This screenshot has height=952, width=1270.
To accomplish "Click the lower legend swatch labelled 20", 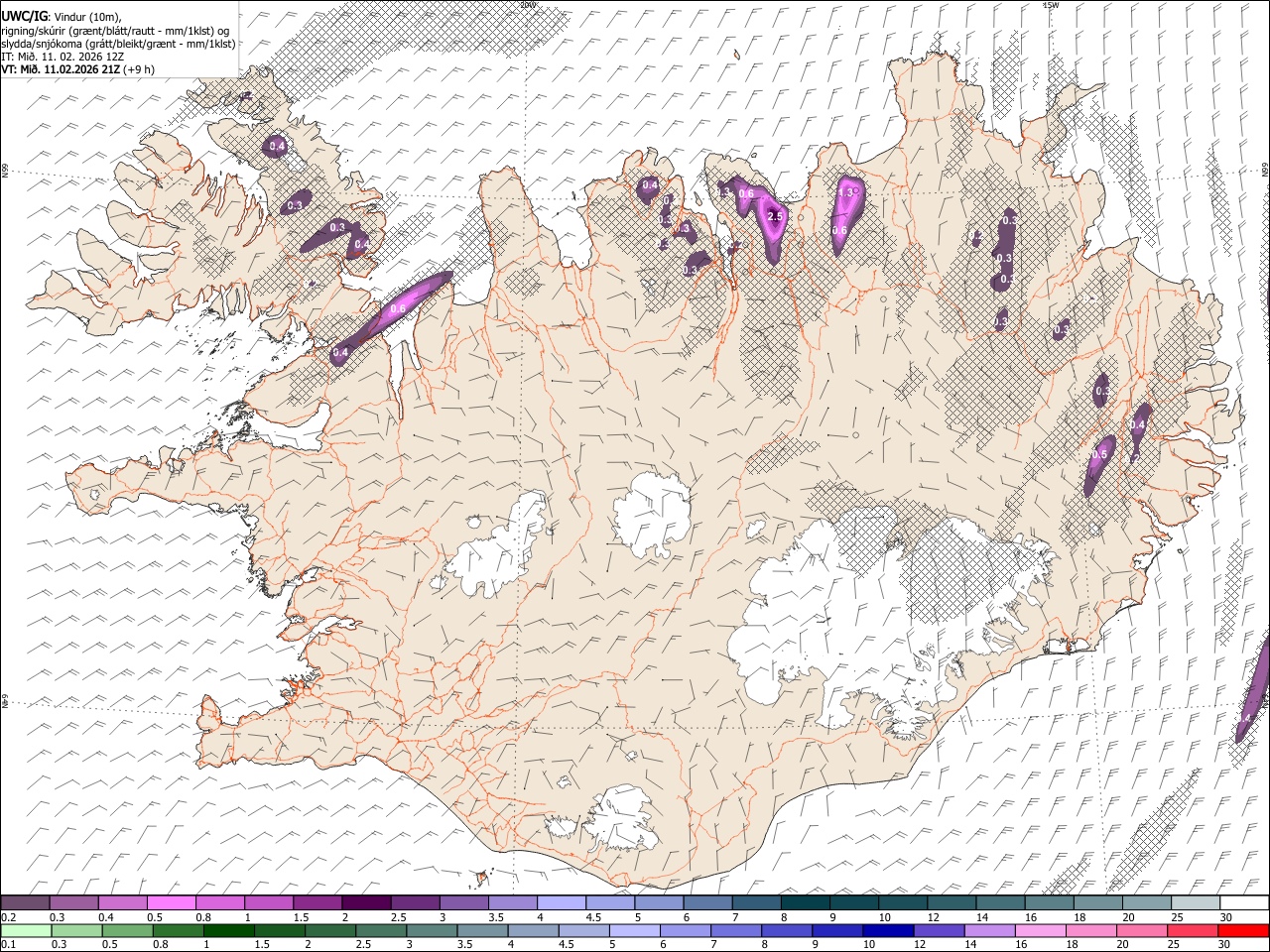I will click(x=1141, y=930).
